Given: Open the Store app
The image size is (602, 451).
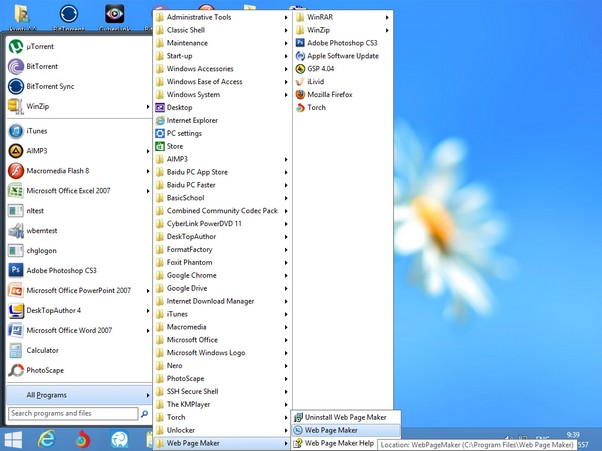Looking at the screenshot, I should [222, 146].
